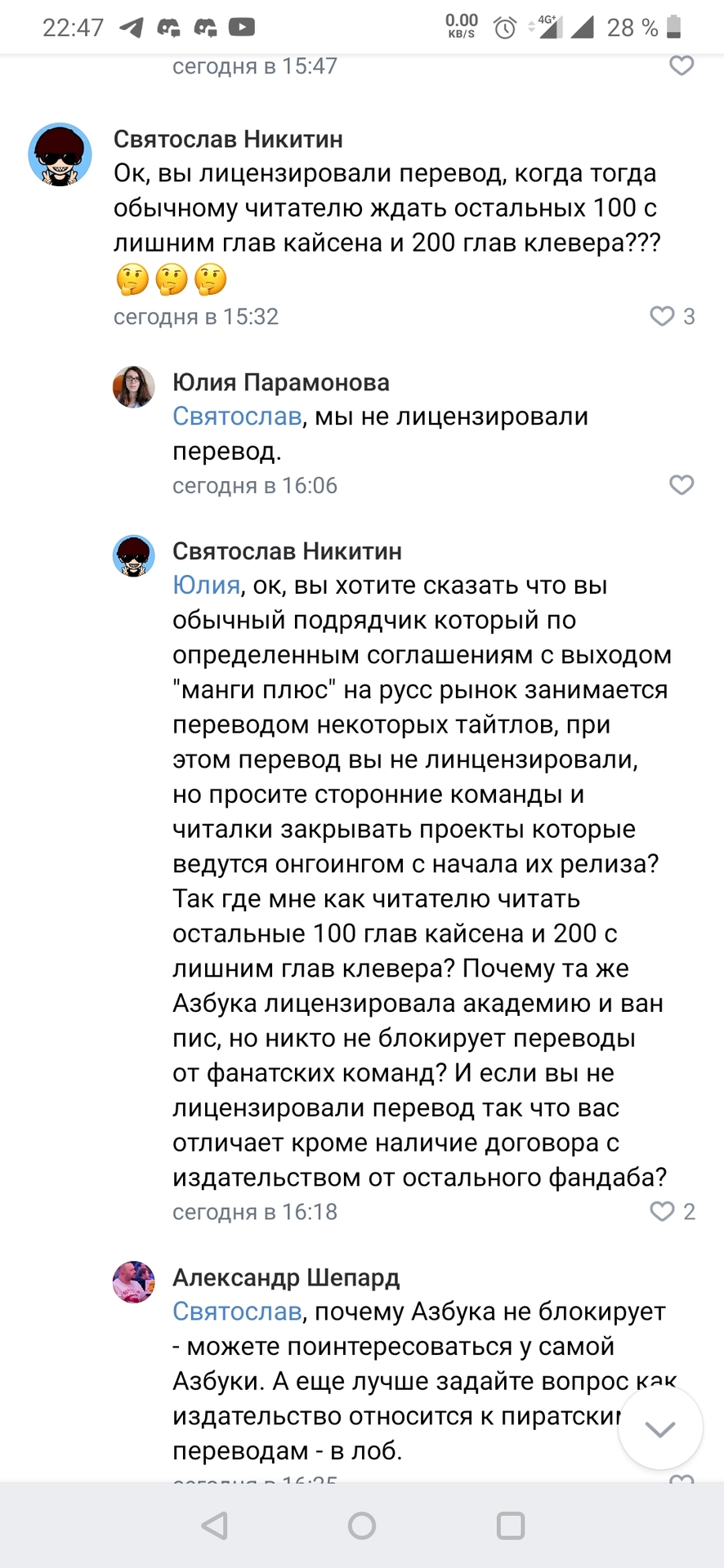Tap the 'Юлия' mention link
Image resolution: width=724 pixels, height=1568 pixels.
(206, 586)
